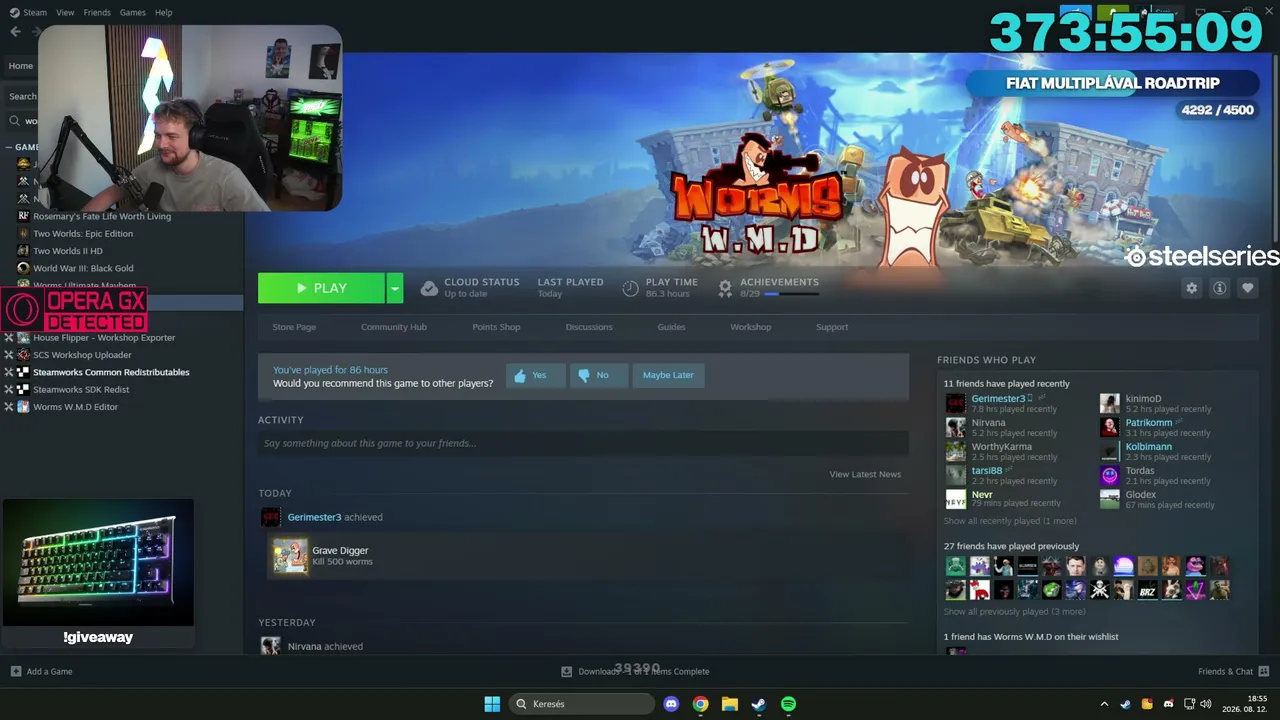Choose Maybe Later for the recommendation
The width and height of the screenshot is (1280, 720).
(x=668, y=375)
